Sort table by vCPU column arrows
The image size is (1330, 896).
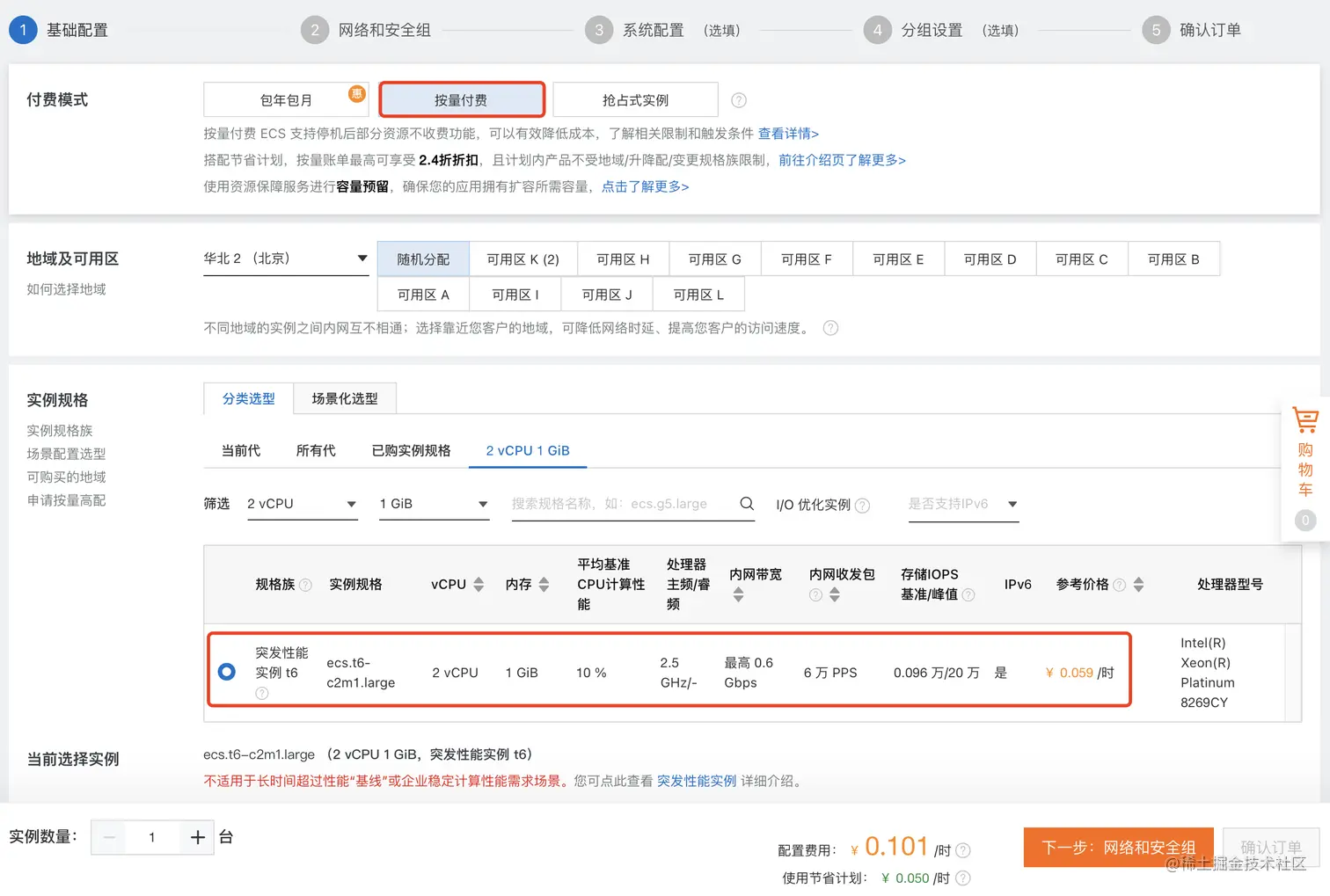[x=479, y=585]
